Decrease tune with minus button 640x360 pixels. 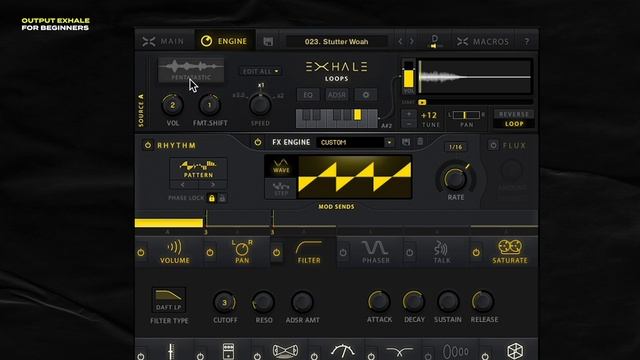409,124
